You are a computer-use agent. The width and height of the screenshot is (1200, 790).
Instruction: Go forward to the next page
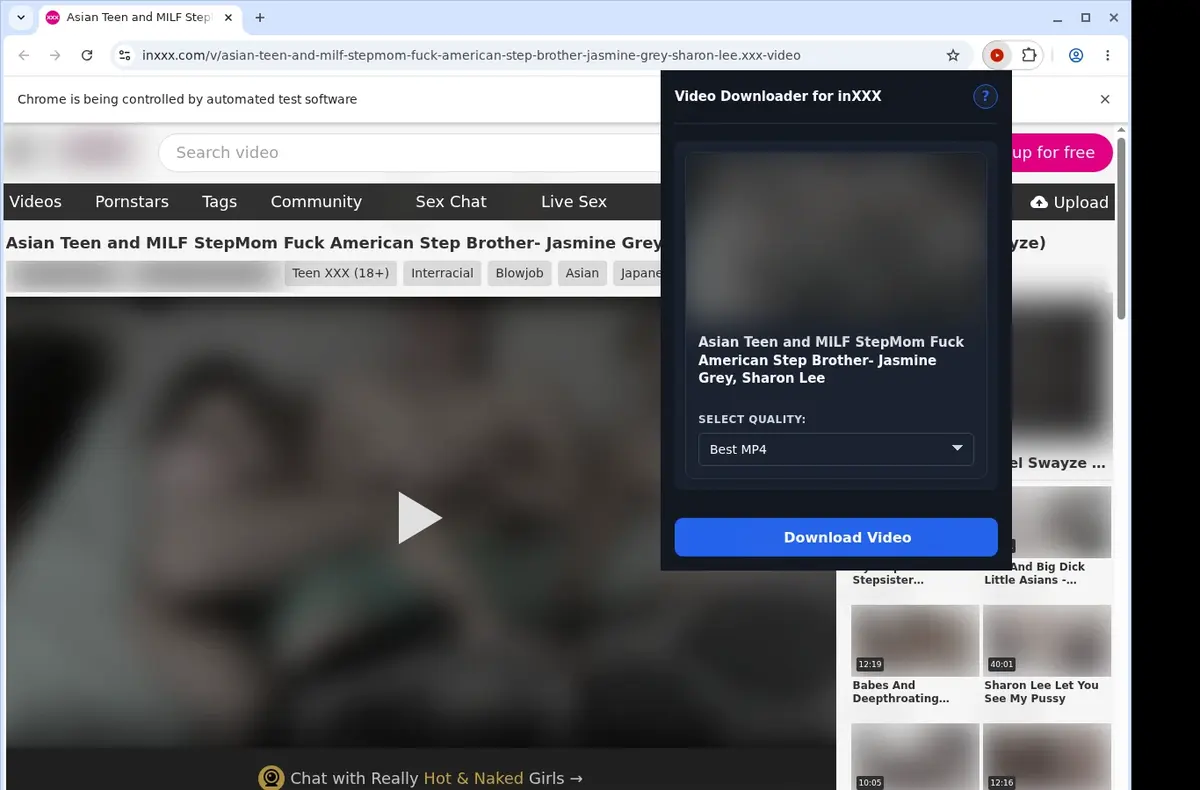(55, 56)
